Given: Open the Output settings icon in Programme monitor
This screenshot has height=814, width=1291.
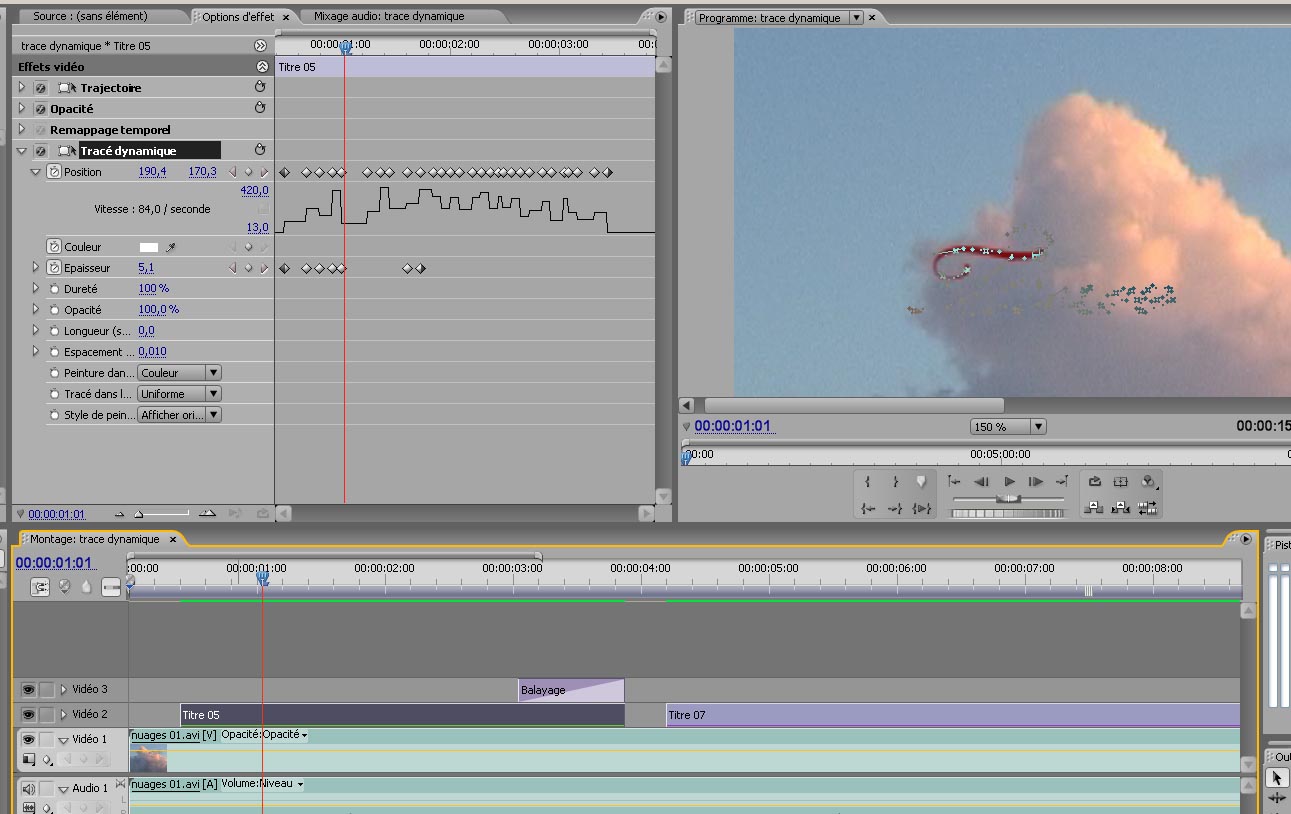Looking at the screenshot, I should tap(1148, 481).
